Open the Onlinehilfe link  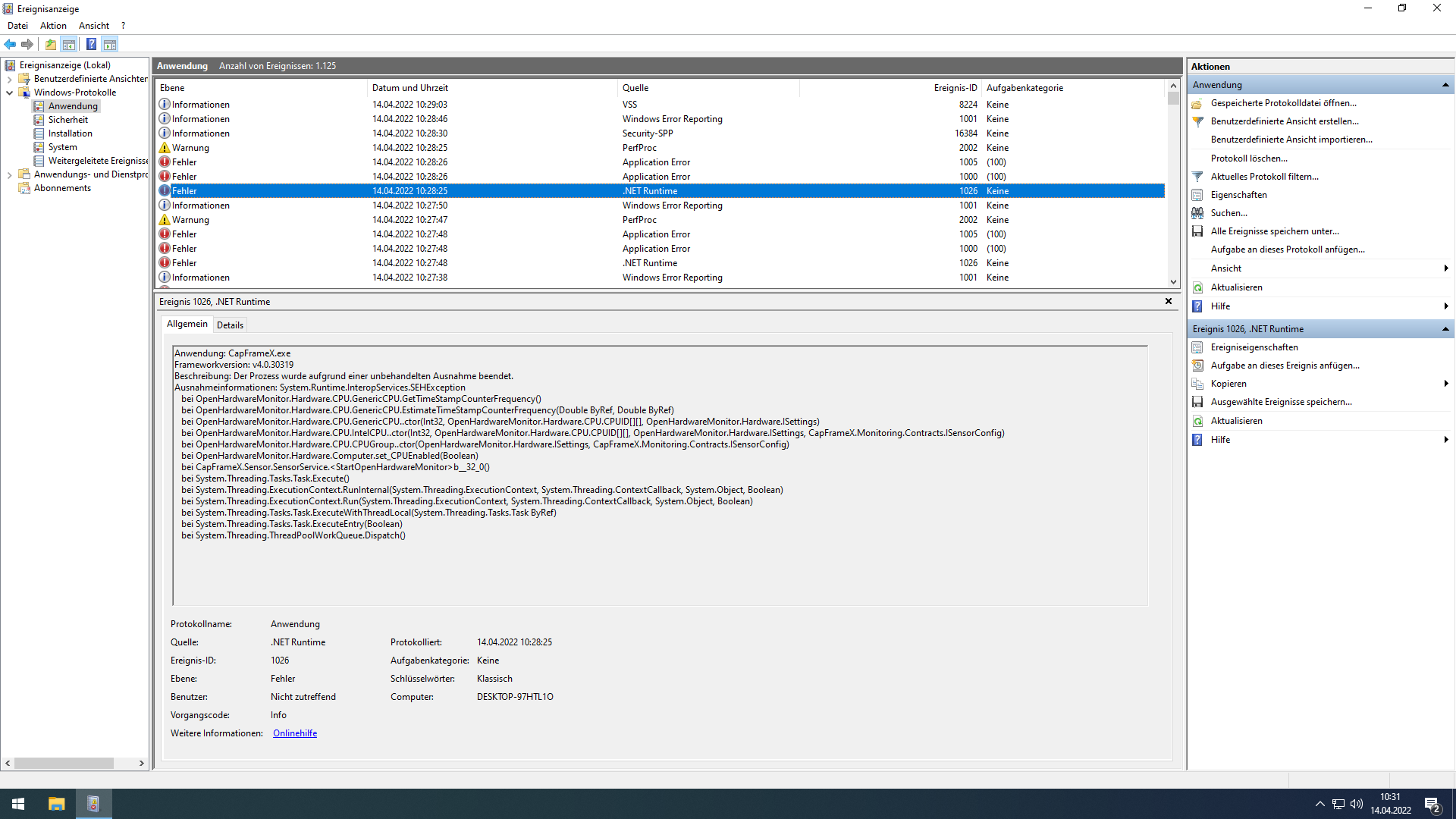point(295,733)
